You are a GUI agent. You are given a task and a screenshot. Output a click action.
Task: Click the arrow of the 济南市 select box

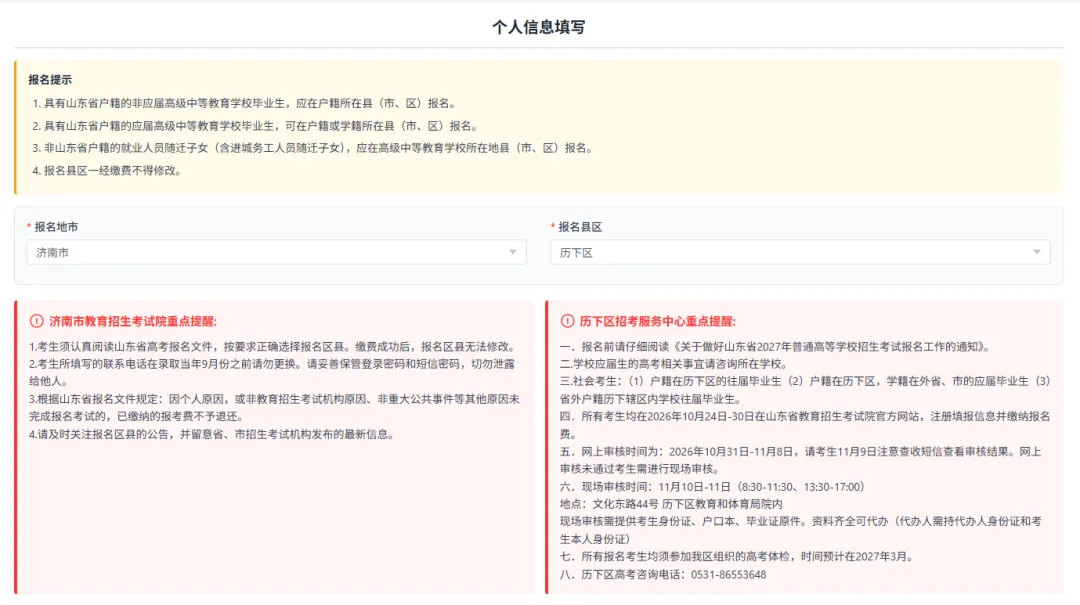tap(512, 252)
